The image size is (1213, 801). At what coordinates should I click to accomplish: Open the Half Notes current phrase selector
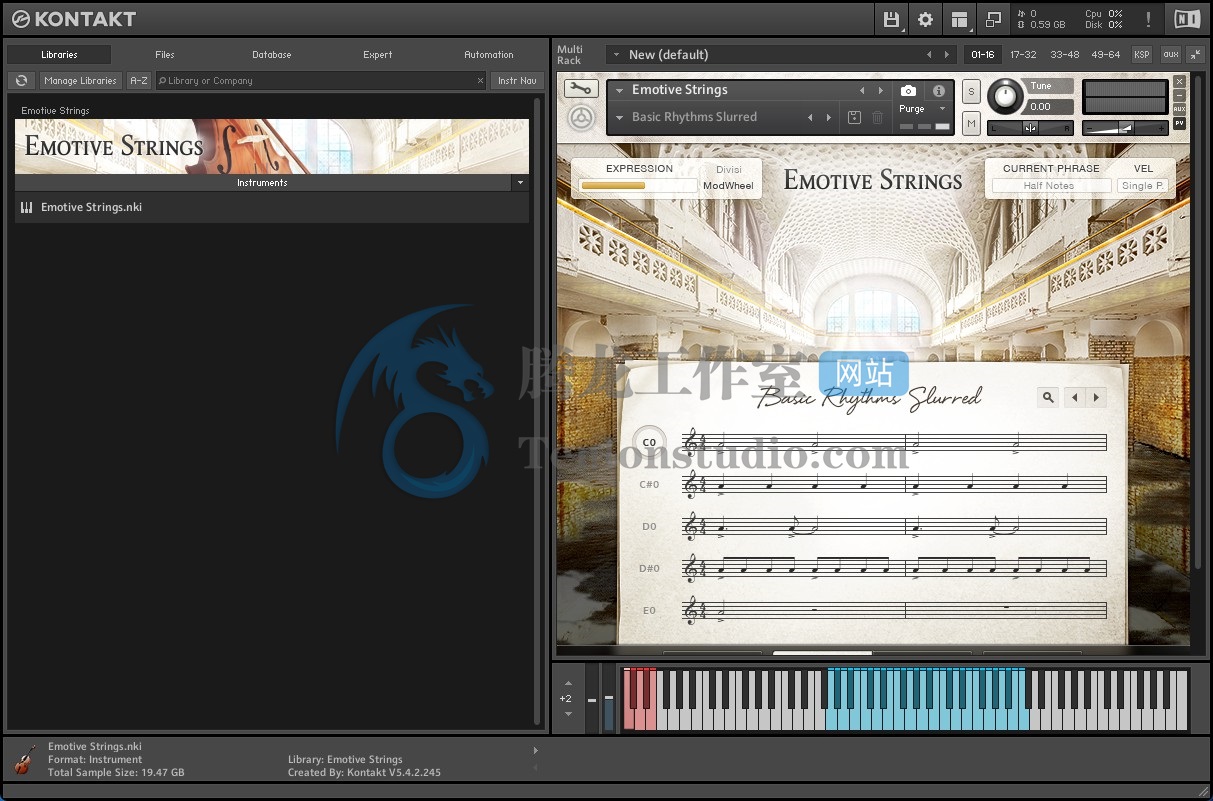[x=1051, y=186]
